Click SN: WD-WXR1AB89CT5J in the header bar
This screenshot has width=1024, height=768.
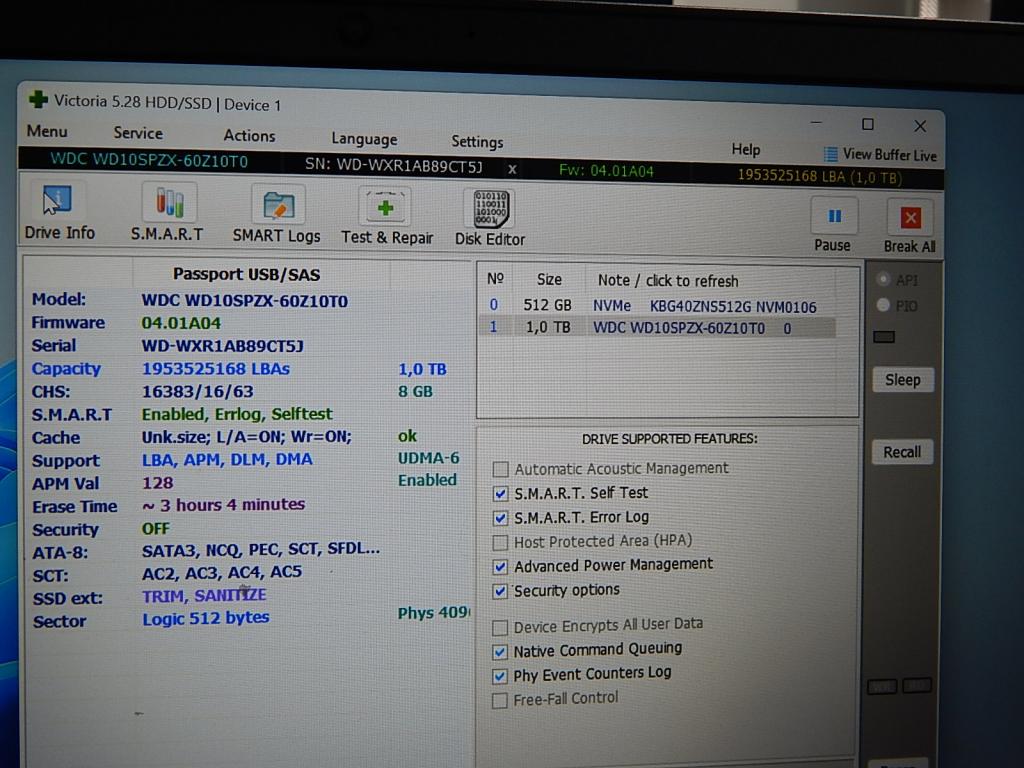click(x=393, y=165)
